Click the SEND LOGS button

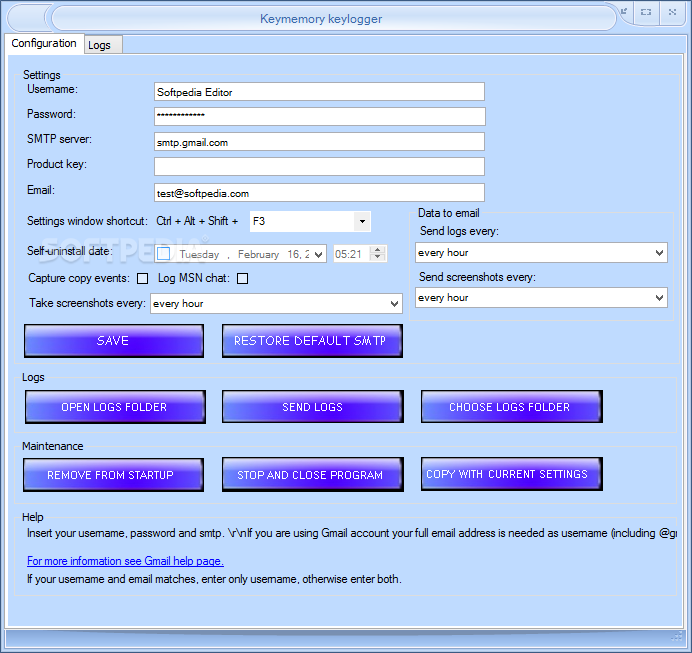[312, 407]
